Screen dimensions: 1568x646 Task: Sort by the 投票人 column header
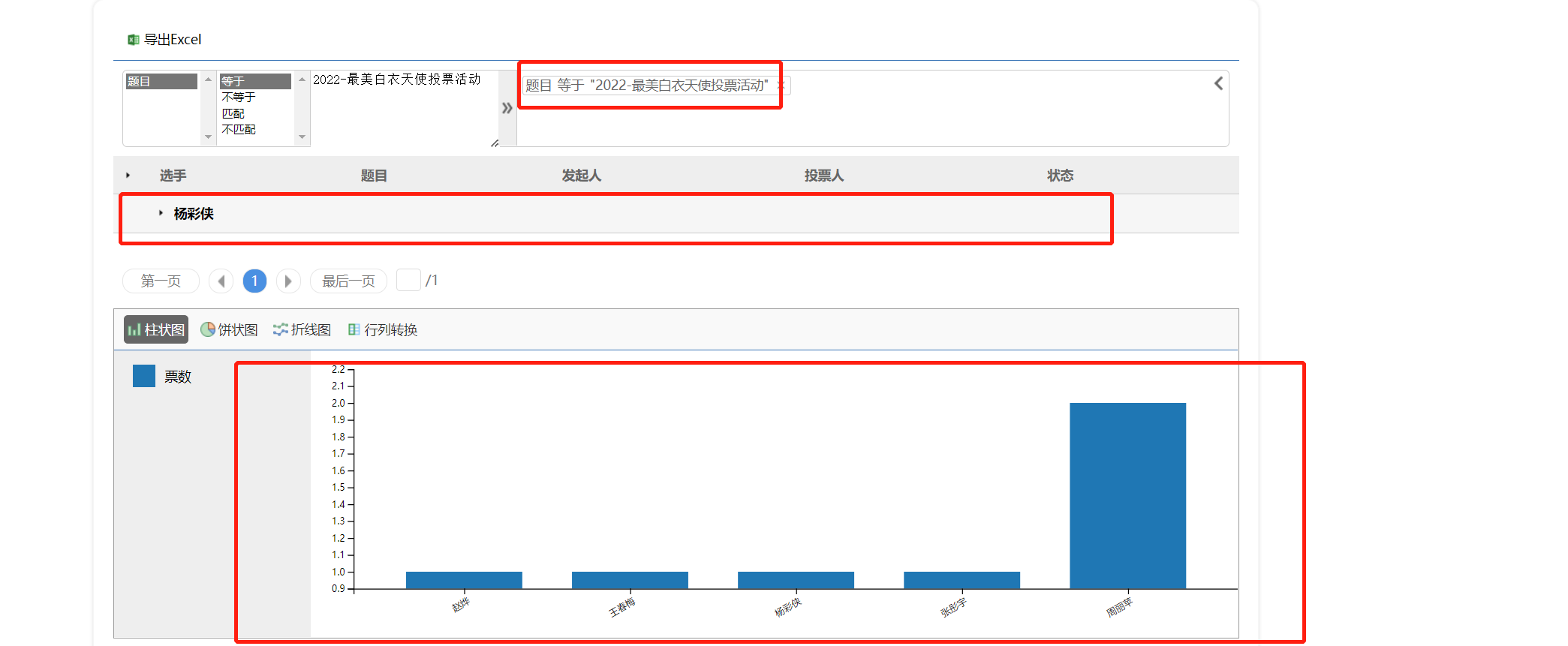824,176
